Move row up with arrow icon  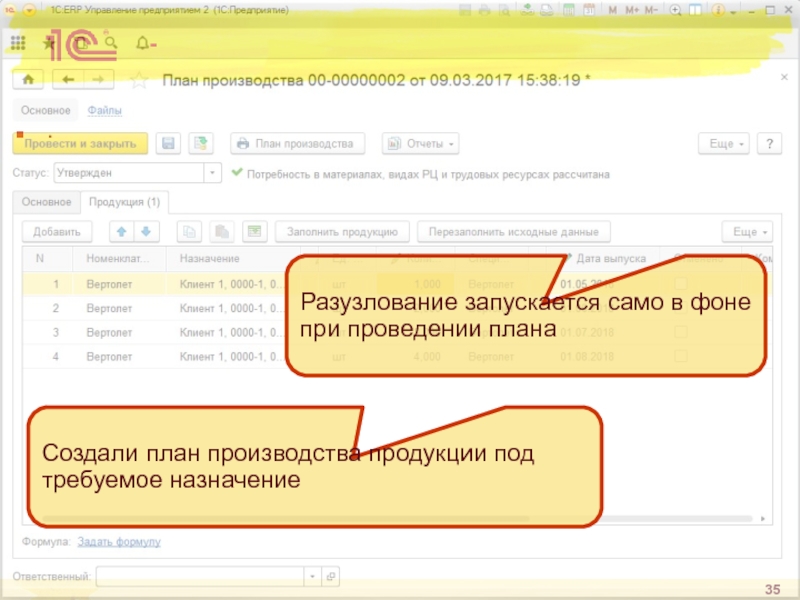122,231
